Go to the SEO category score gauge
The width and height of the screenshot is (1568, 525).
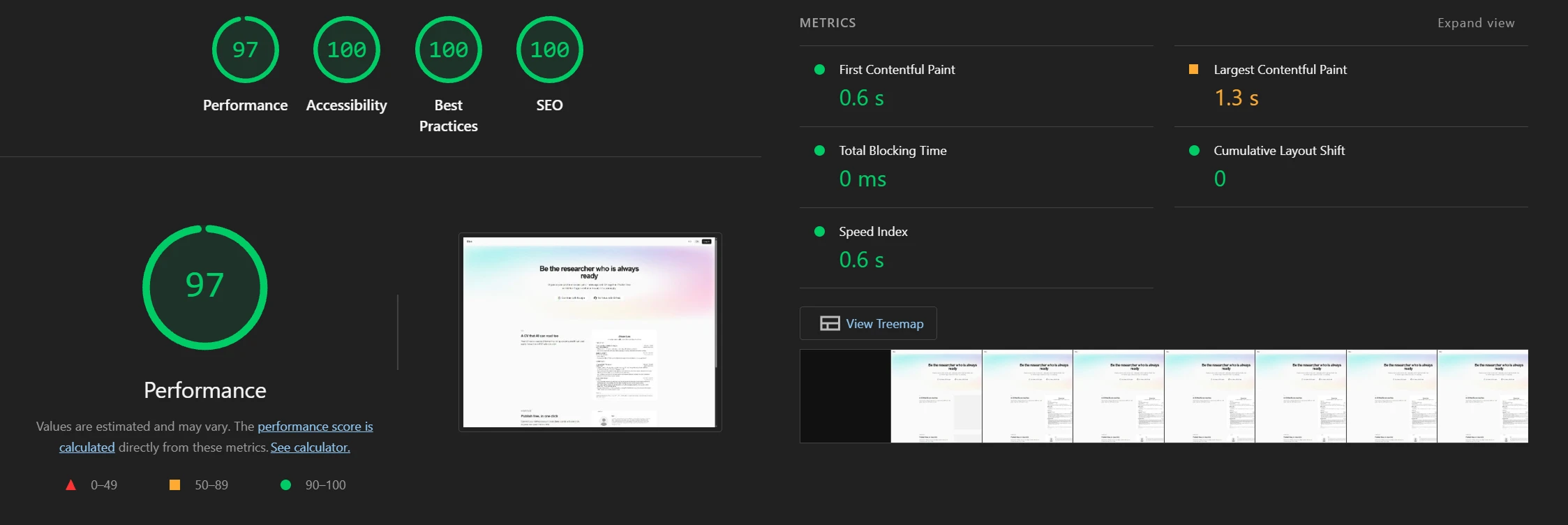coord(550,50)
